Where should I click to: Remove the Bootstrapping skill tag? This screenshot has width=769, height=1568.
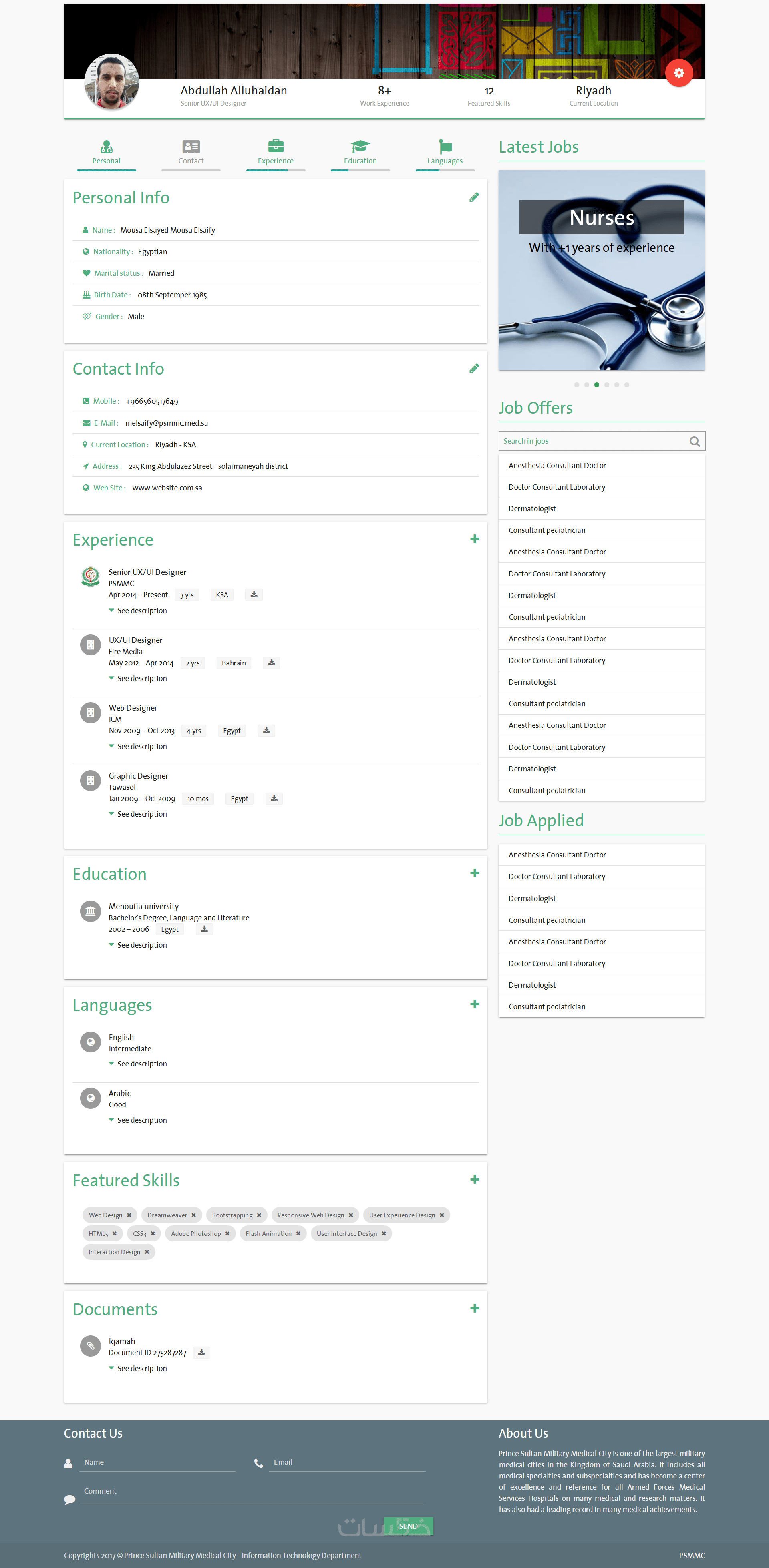coord(259,1215)
